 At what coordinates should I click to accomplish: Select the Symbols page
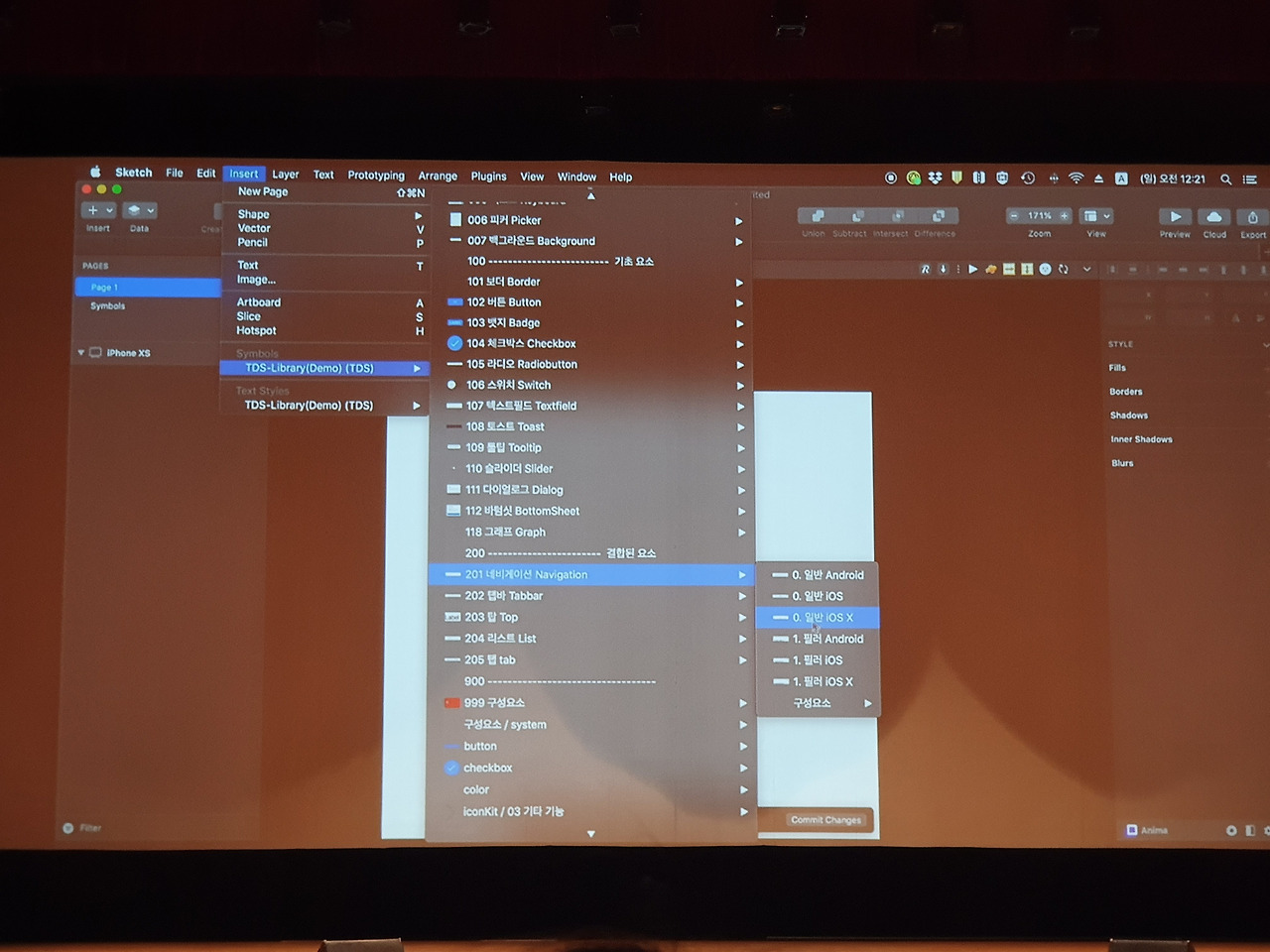(x=108, y=306)
